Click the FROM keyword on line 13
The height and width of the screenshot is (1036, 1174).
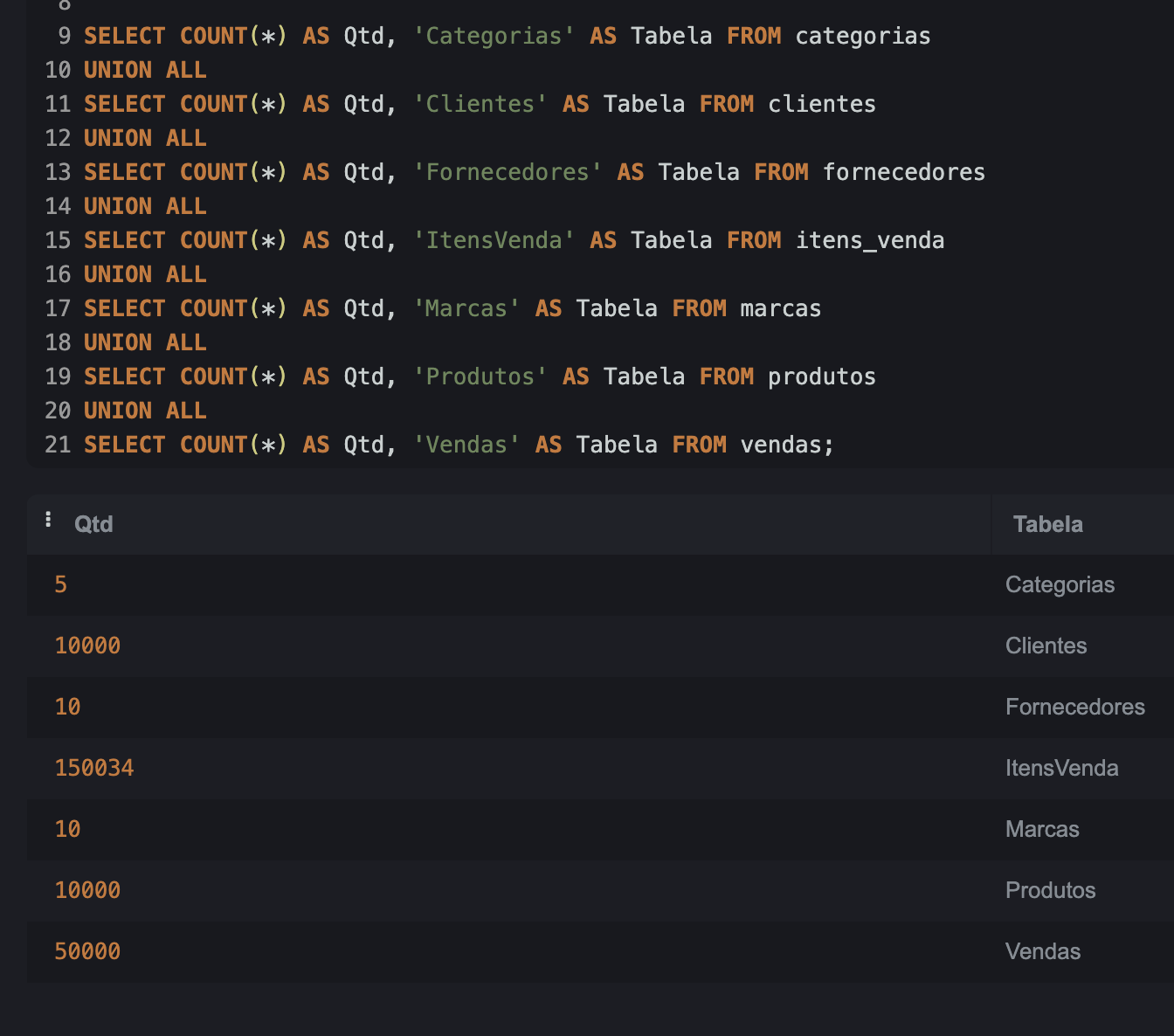[781, 172]
